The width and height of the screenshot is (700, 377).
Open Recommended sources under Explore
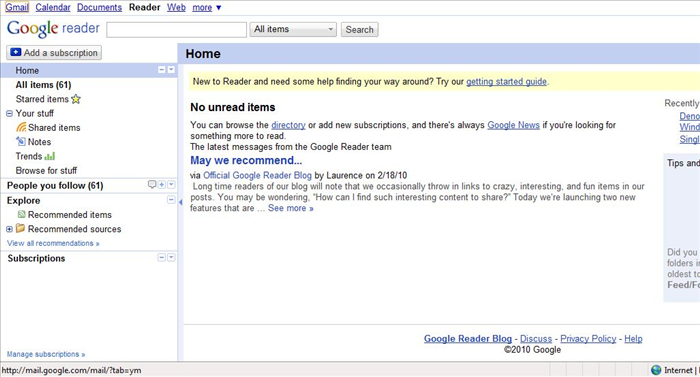(75, 229)
